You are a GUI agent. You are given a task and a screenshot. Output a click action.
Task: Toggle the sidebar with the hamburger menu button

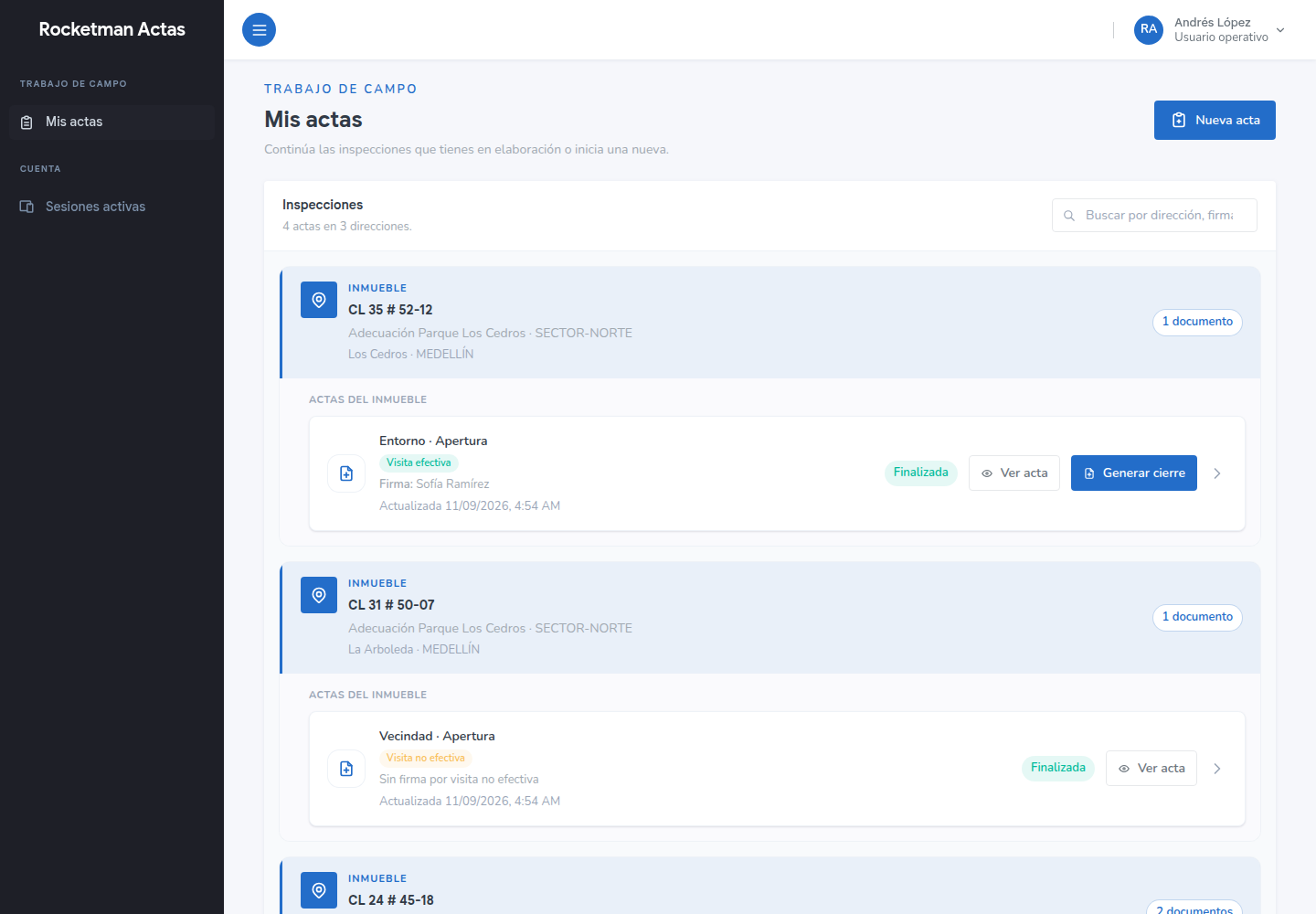tap(259, 29)
